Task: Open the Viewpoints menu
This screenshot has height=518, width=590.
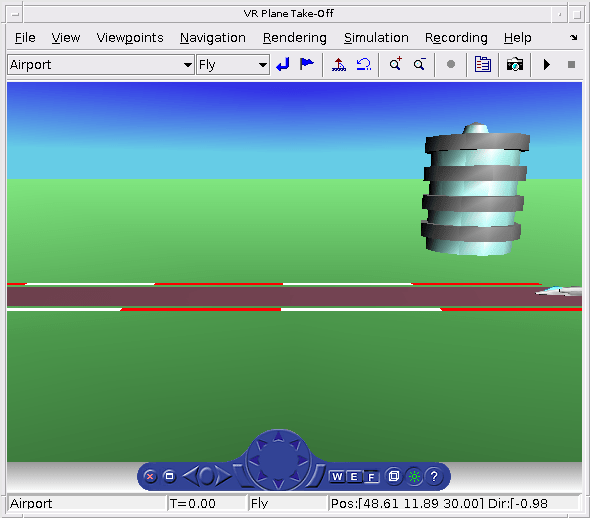Action: [130, 38]
